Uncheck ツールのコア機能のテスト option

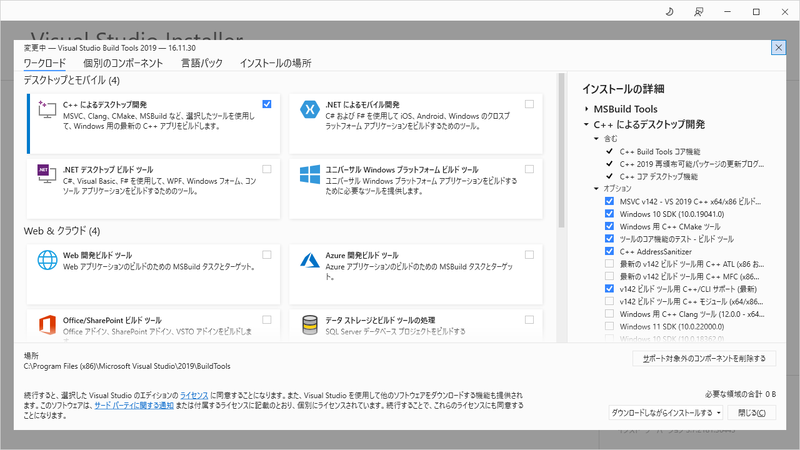609,239
